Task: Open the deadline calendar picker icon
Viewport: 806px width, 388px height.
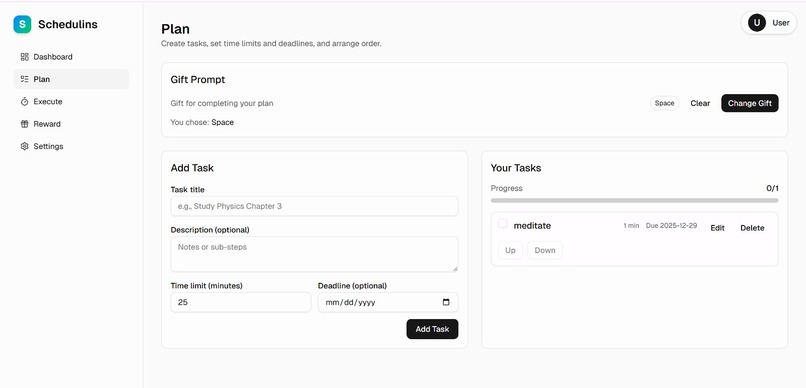Action: [x=446, y=302]
